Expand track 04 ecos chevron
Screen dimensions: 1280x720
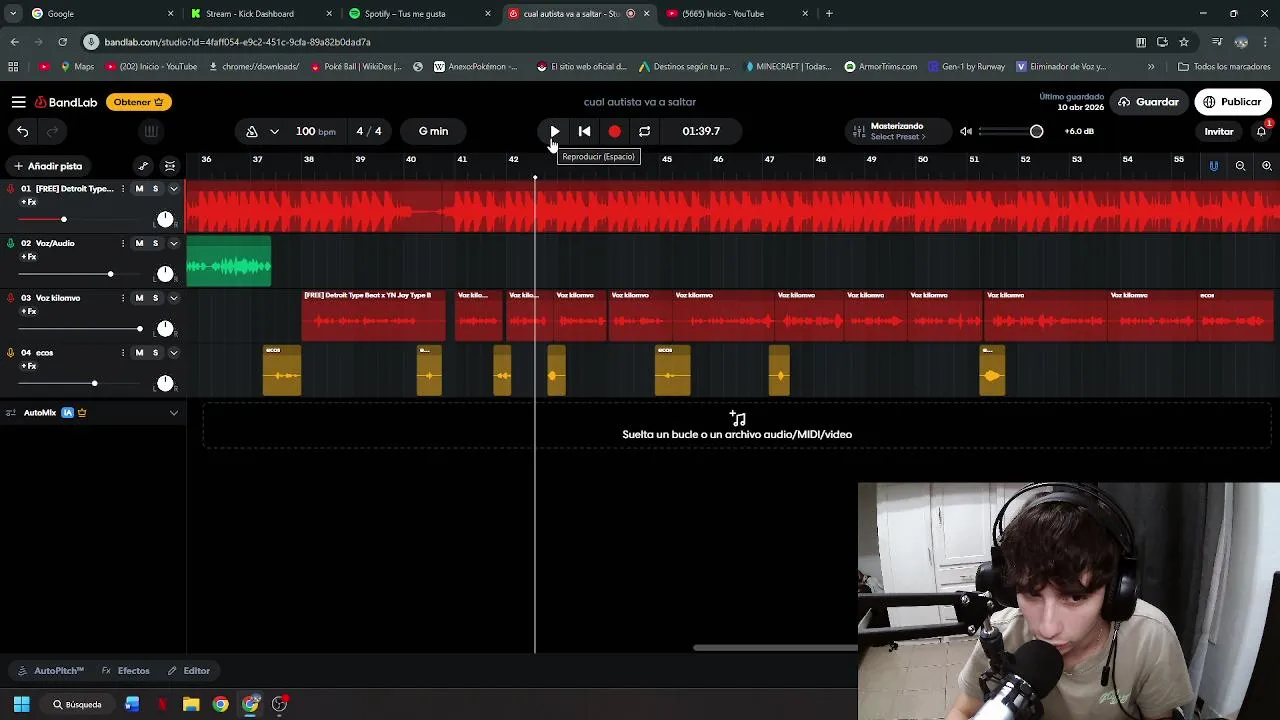(x=173, y=352)
